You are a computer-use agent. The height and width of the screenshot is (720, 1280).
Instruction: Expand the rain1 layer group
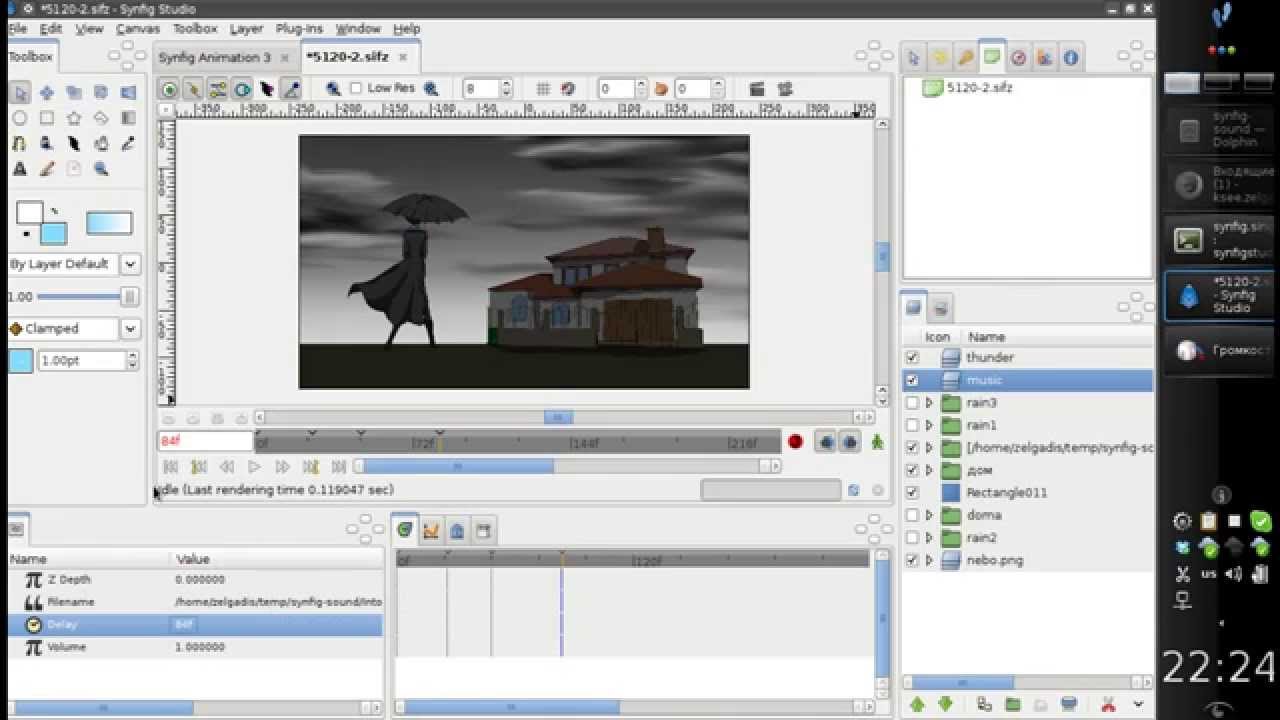pyautogui.click(x=931, y=425)
